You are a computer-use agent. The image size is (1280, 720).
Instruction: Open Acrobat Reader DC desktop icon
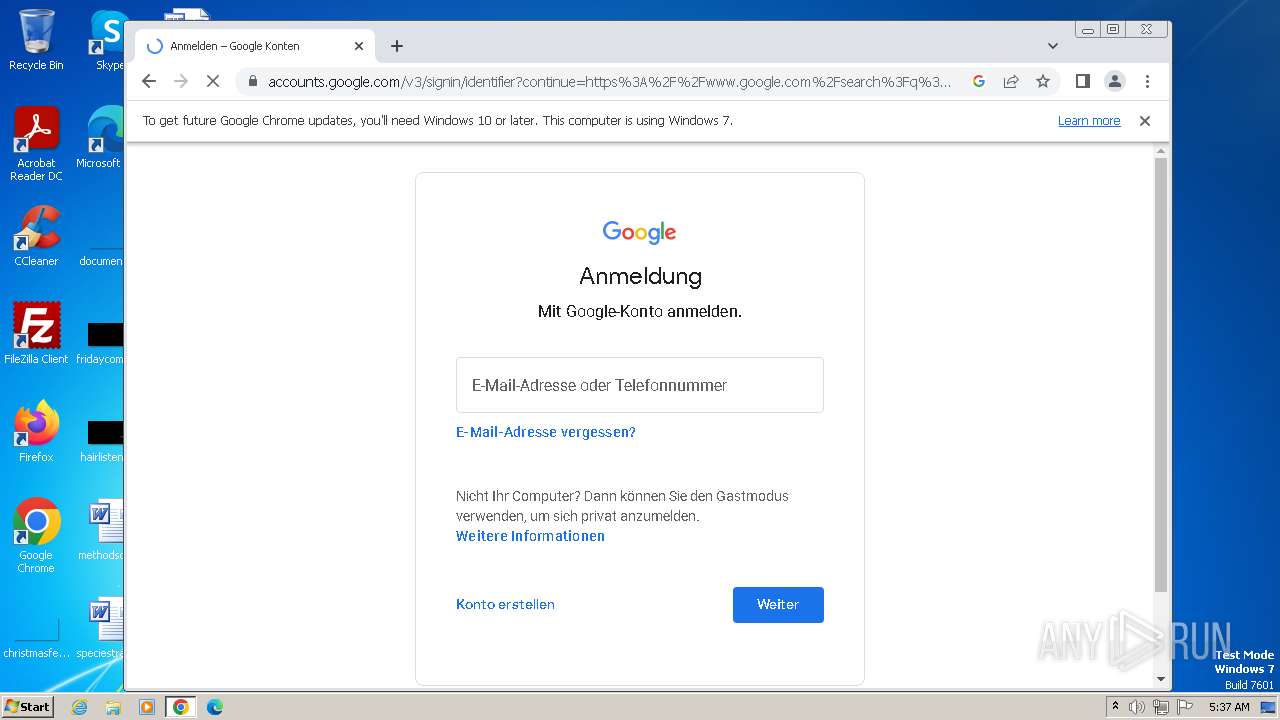click(36, 145)
